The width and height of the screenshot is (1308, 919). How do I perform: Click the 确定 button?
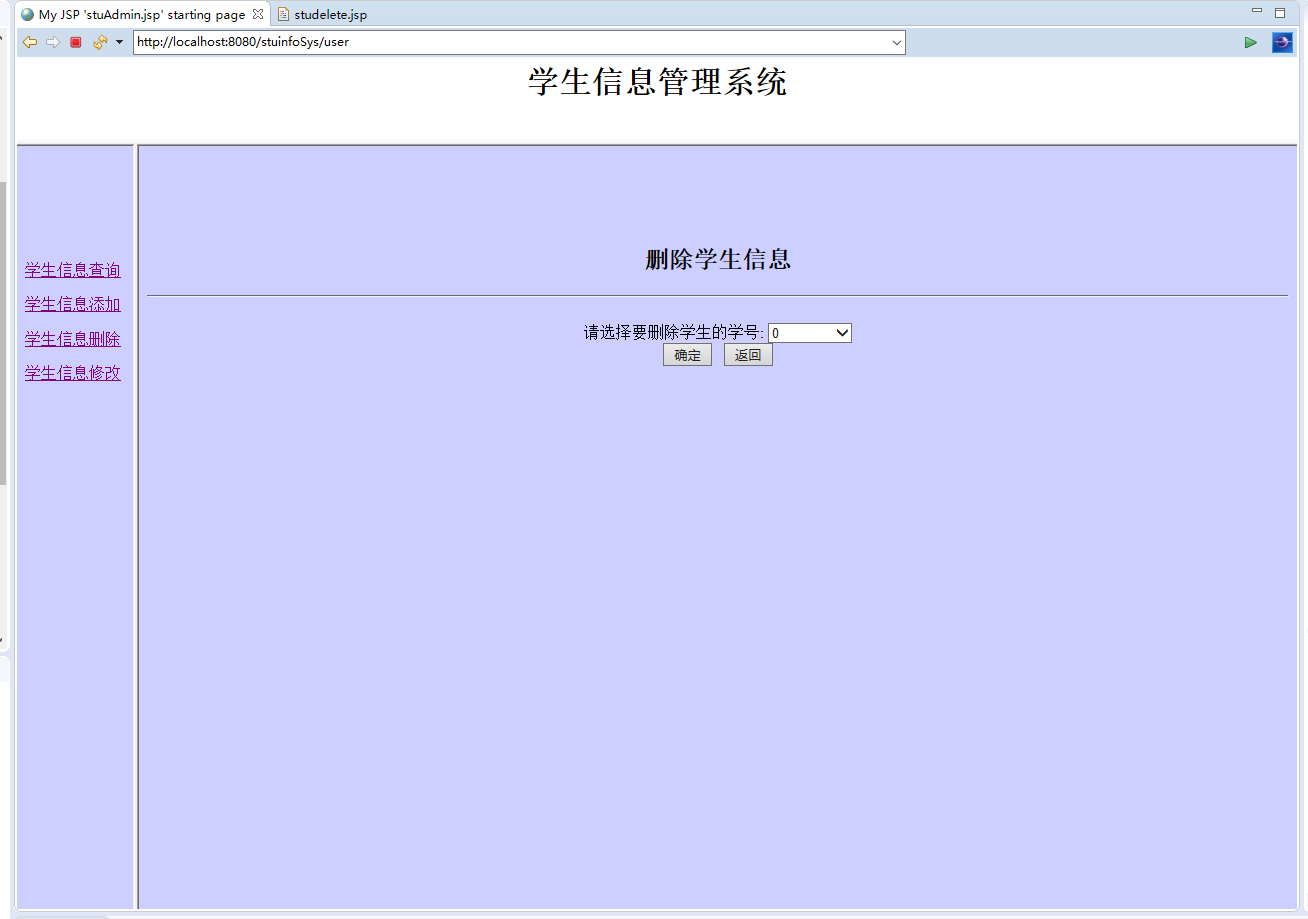click(x=687, y=355)
